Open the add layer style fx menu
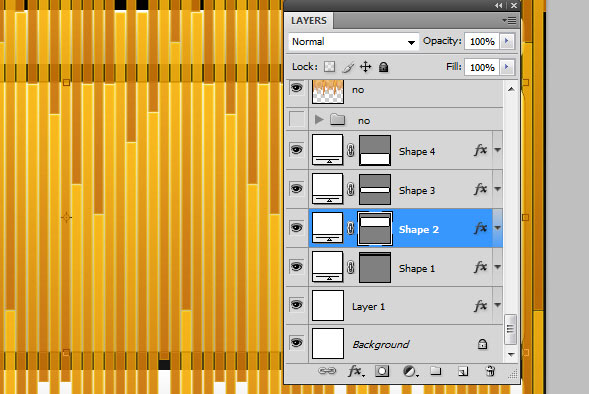Image resolution: width=589 pixels, height=394 pixels. point(355,371)
